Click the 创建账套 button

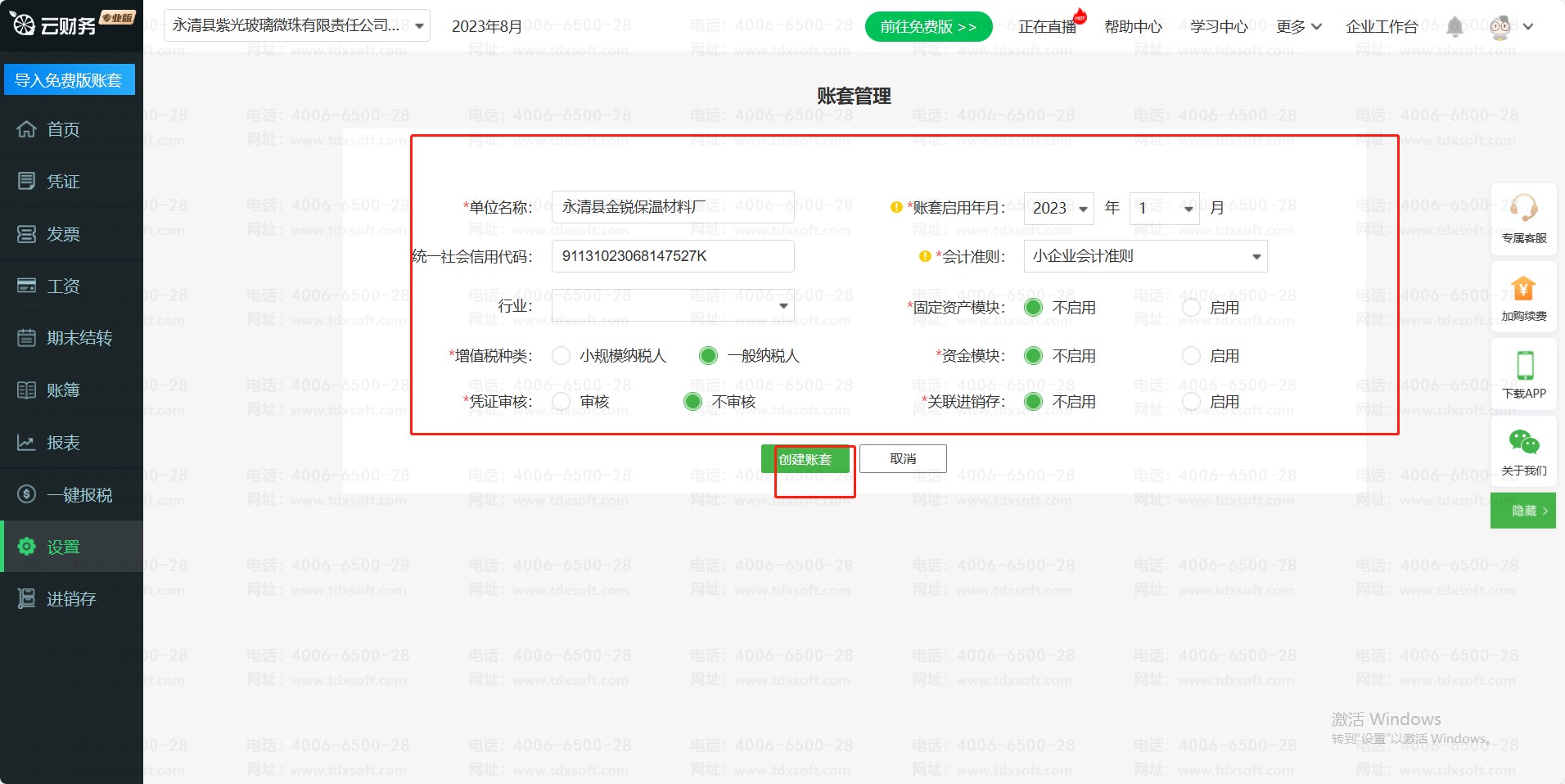coord(805,459)
